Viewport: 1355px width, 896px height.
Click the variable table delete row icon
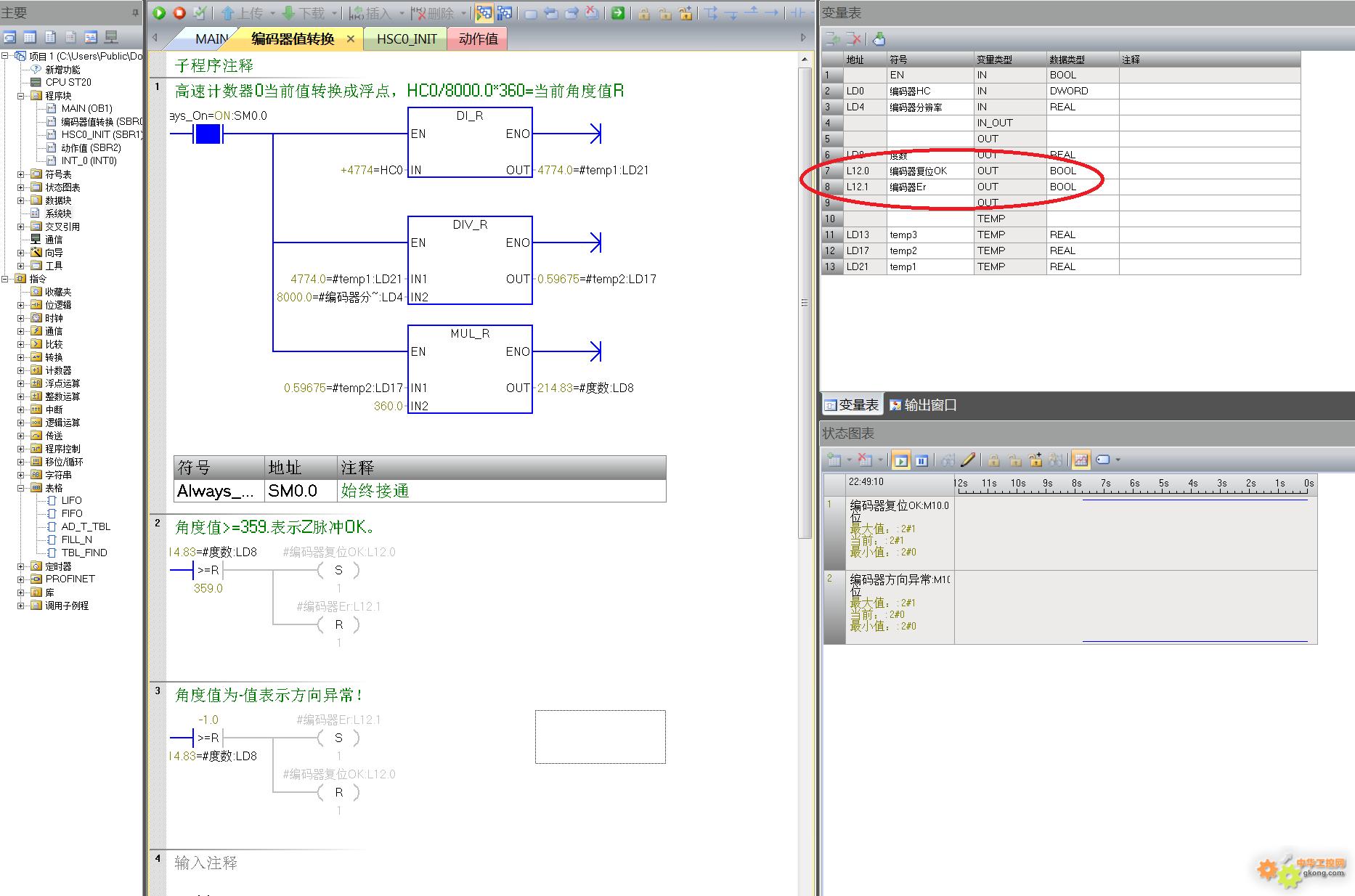(854, 38)
